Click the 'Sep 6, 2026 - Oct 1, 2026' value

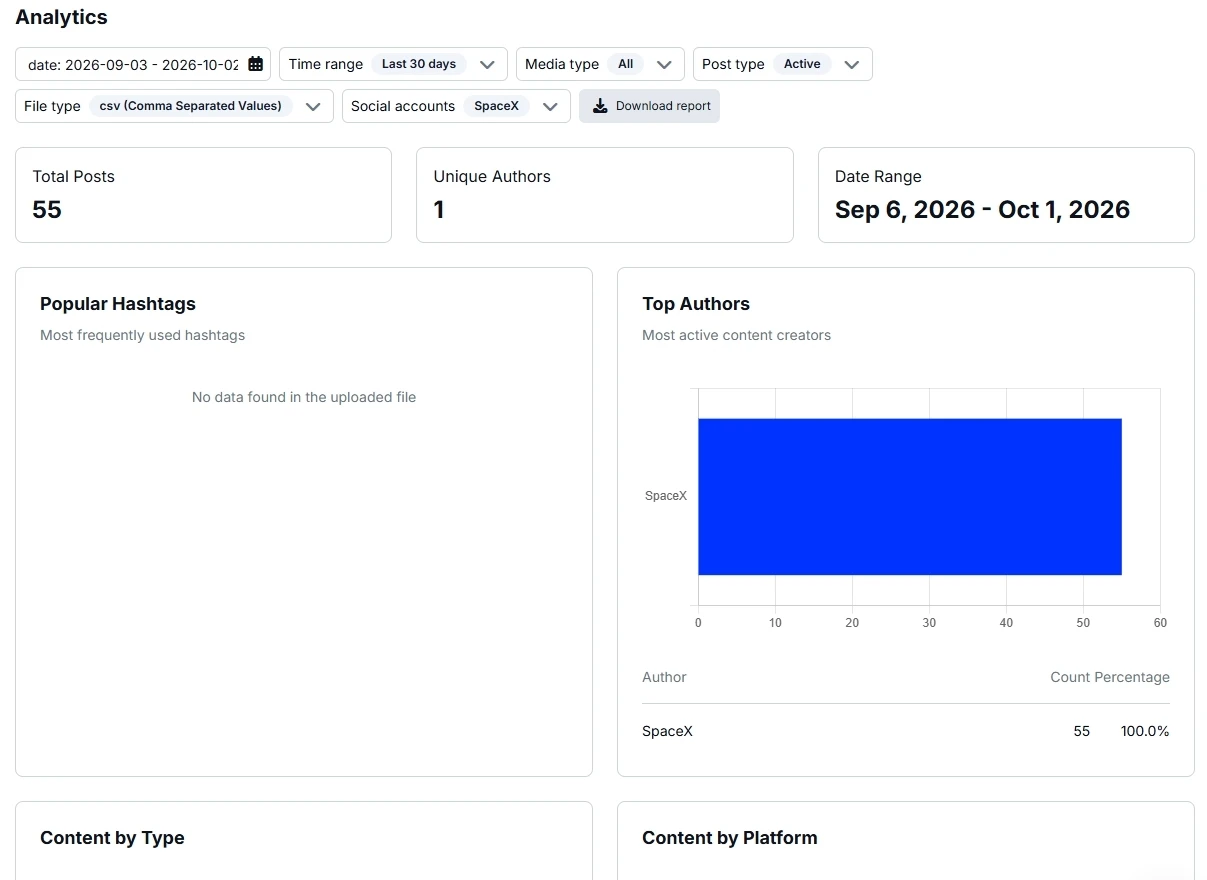[982, 210]
